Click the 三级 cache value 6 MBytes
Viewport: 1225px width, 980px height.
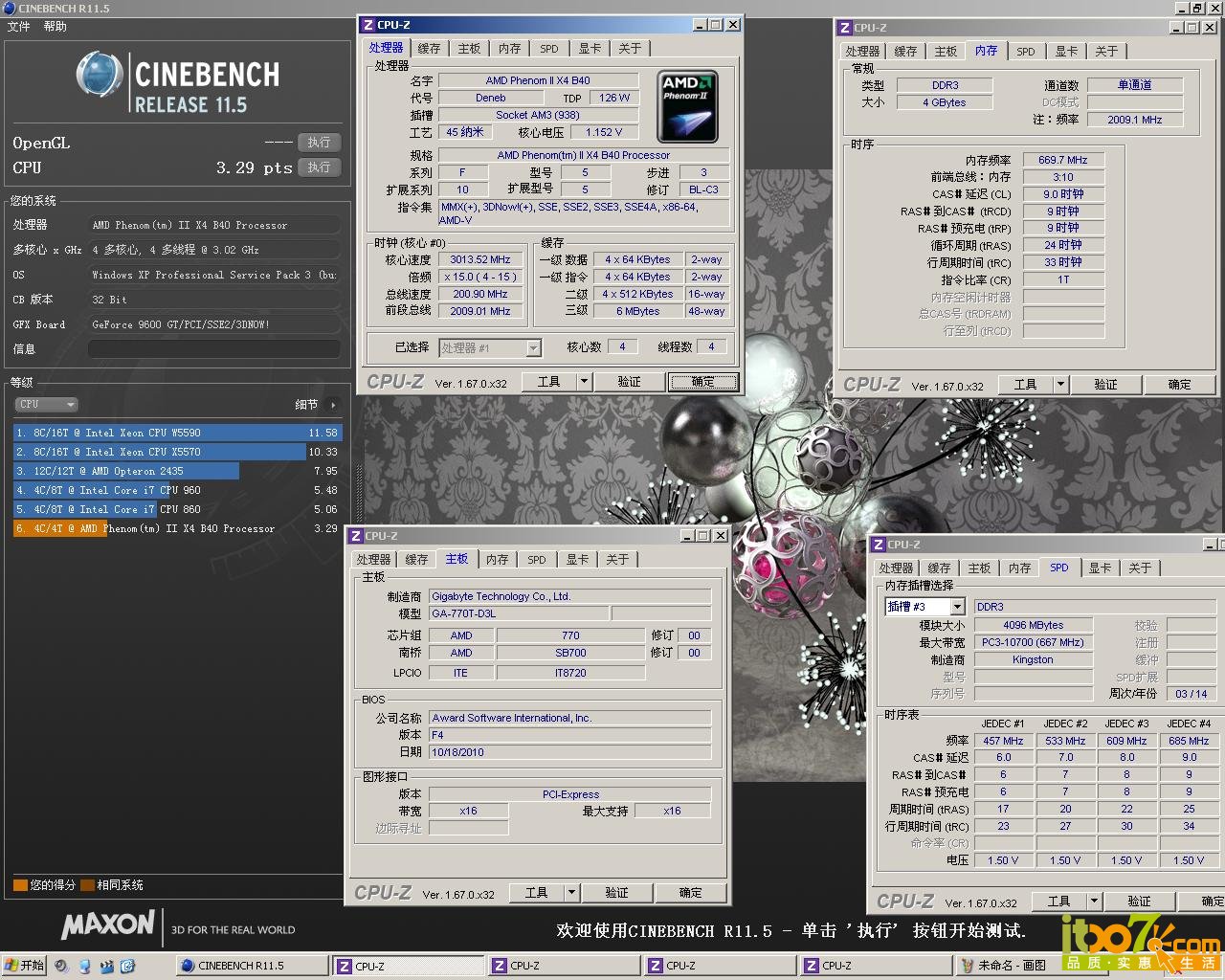[x=637, y=311]
